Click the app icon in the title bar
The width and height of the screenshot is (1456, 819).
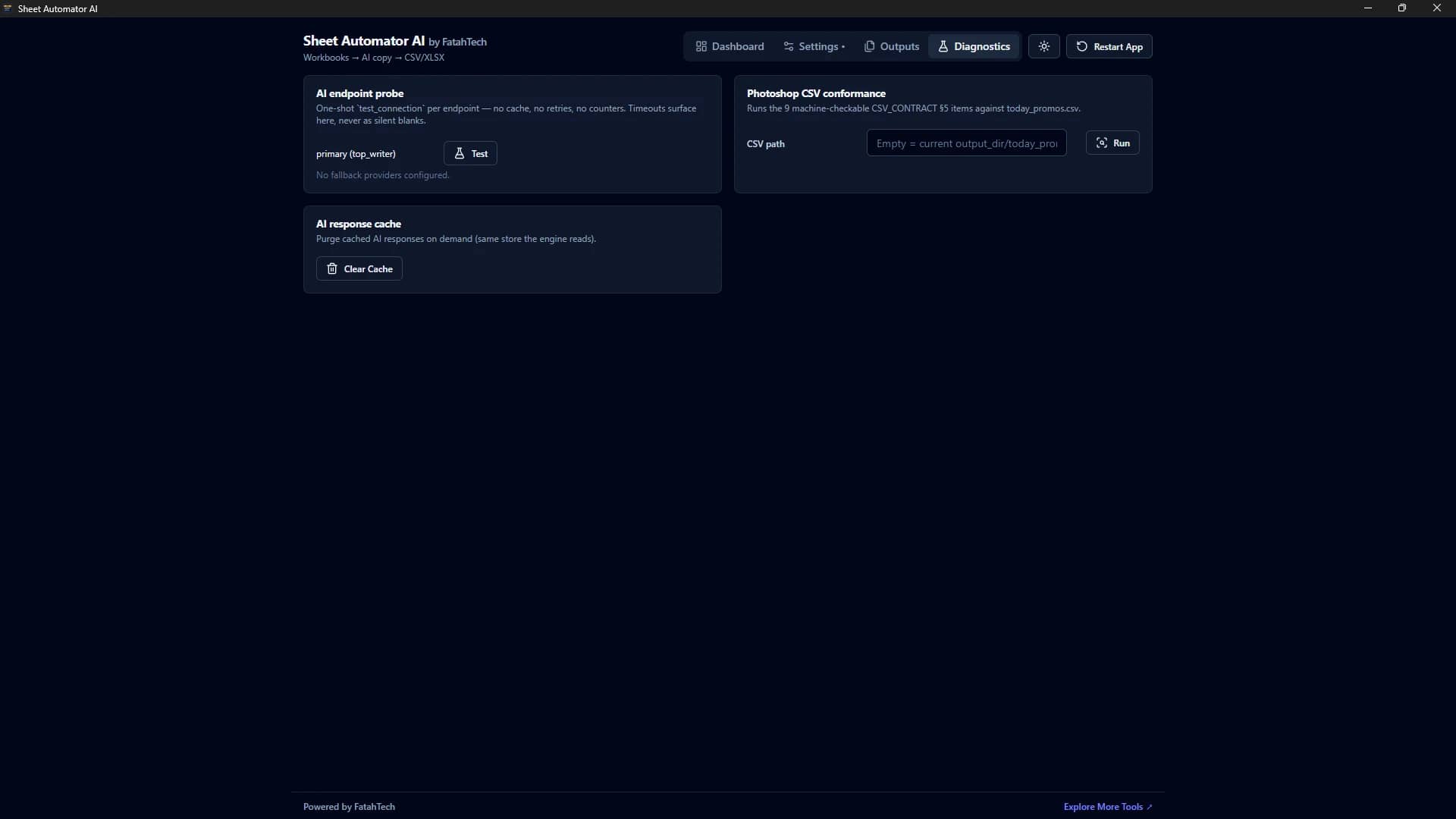point(8,8)
